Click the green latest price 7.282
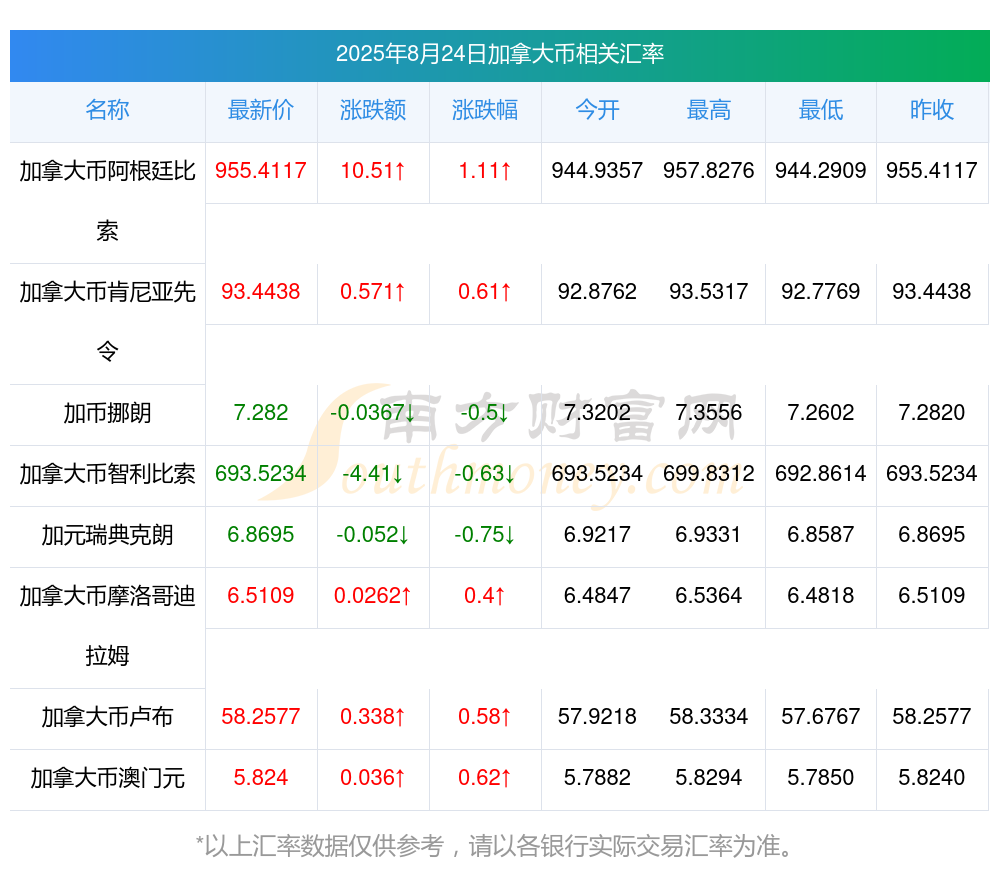 pyautogui.click(x=261, y=413)
